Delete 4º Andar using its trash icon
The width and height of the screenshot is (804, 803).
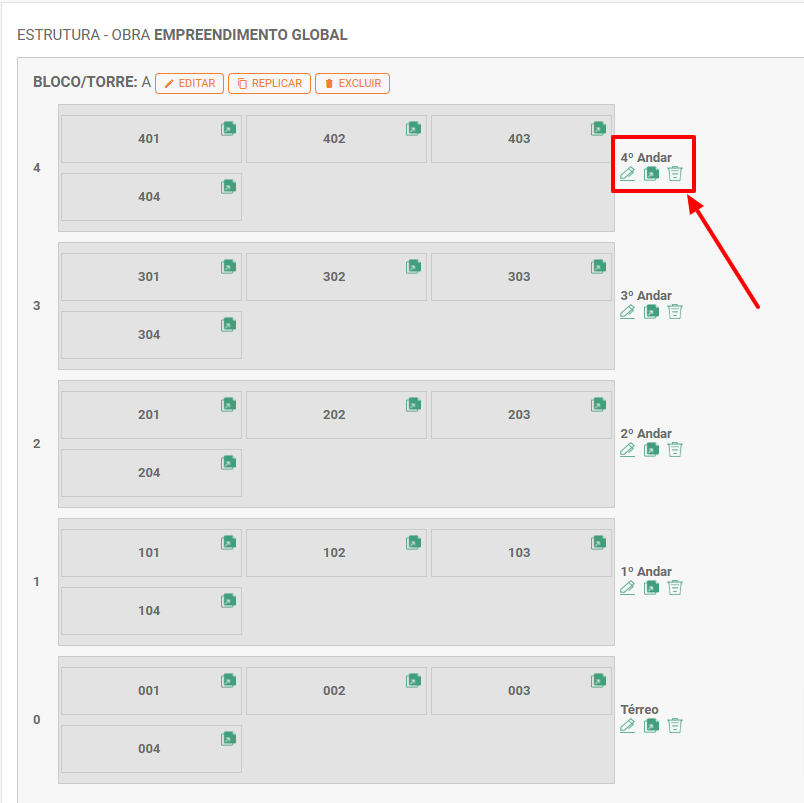[x=675, y=174]
